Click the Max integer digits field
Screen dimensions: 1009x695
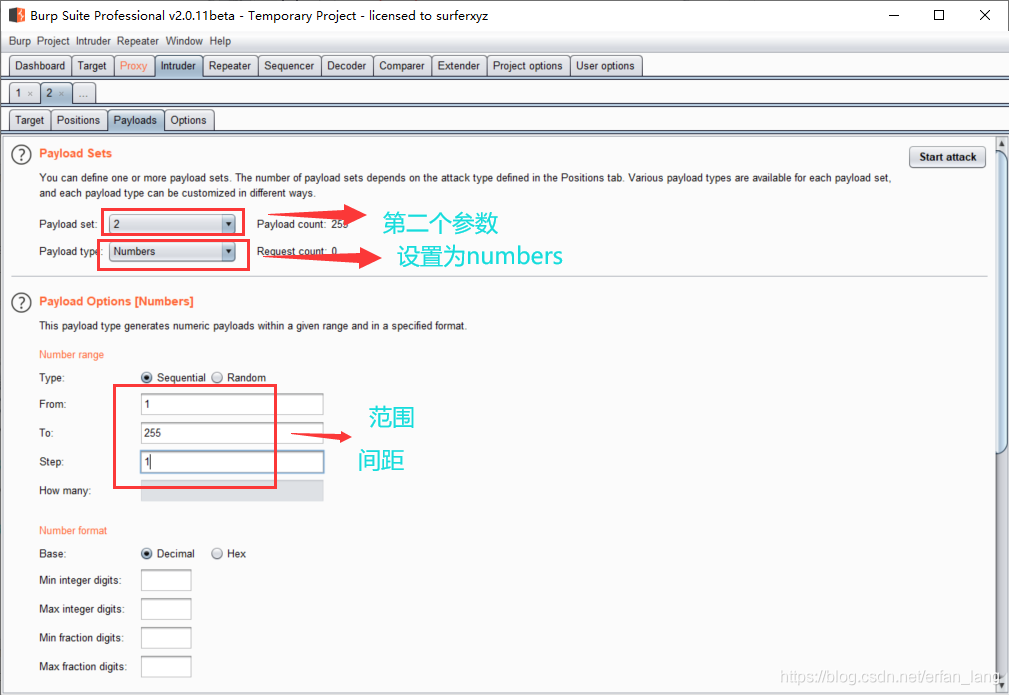click(166, 609)
